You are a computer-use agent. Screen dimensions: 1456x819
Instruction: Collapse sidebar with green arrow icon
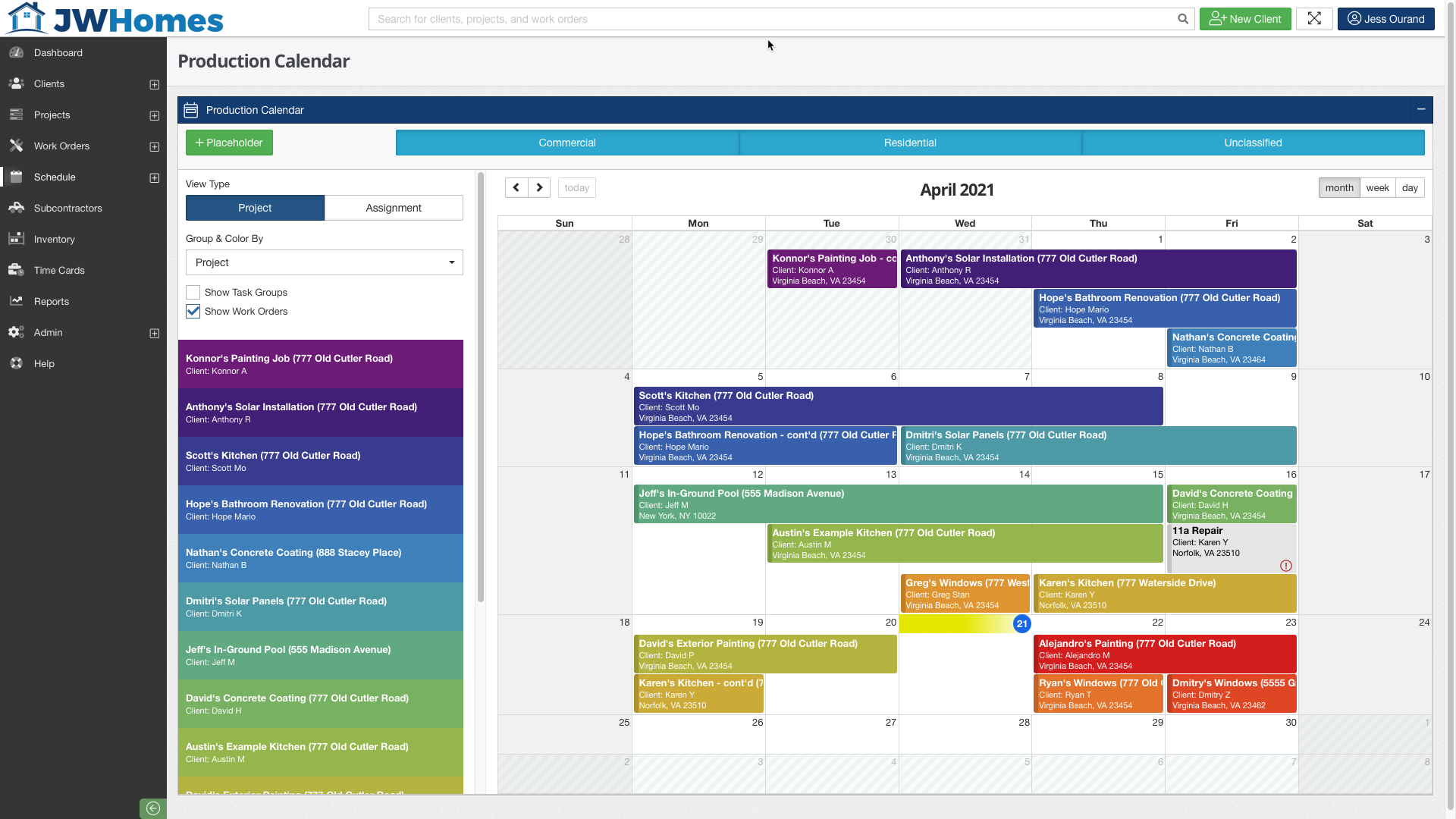pyautogui.click(x=152, y=808)
